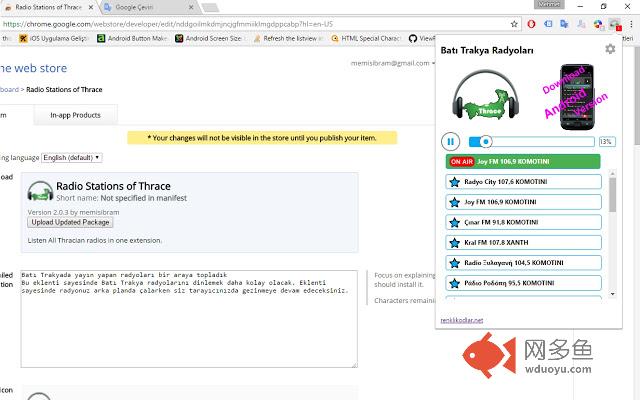Viewport: 640px width, 400px height.
Task: Favorite star for Joy FM 106,9 in list
Action: click(454, 202)
